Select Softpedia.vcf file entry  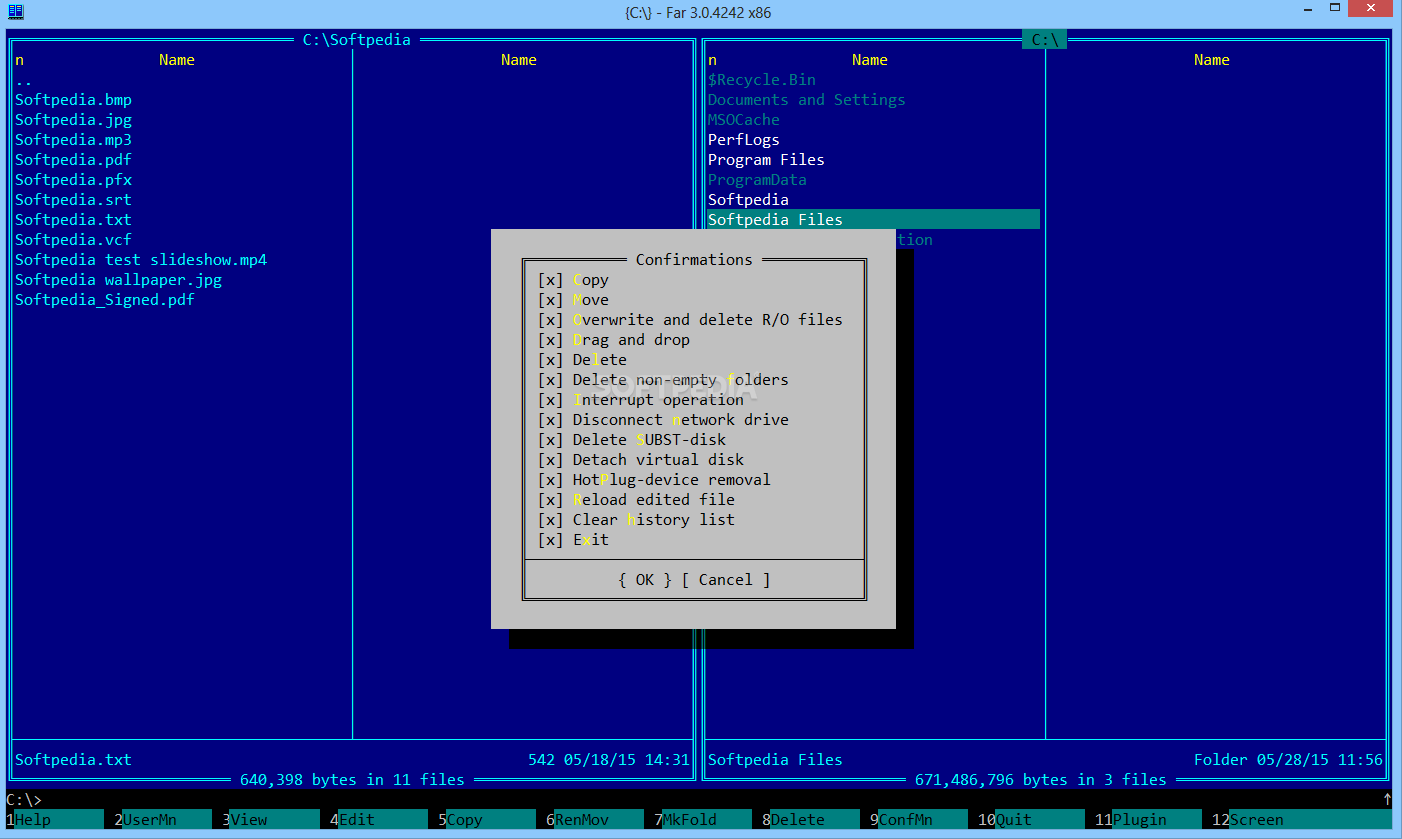point(73,240)
